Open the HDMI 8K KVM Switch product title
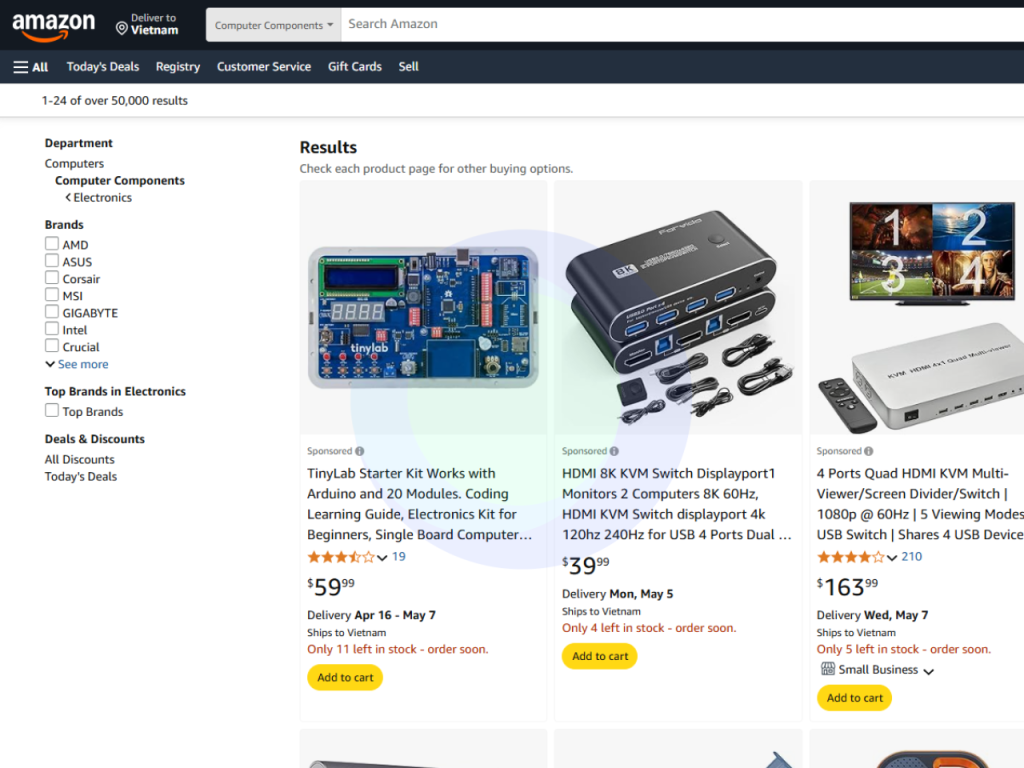This screenshot has width=1024, height=768. 677,504
